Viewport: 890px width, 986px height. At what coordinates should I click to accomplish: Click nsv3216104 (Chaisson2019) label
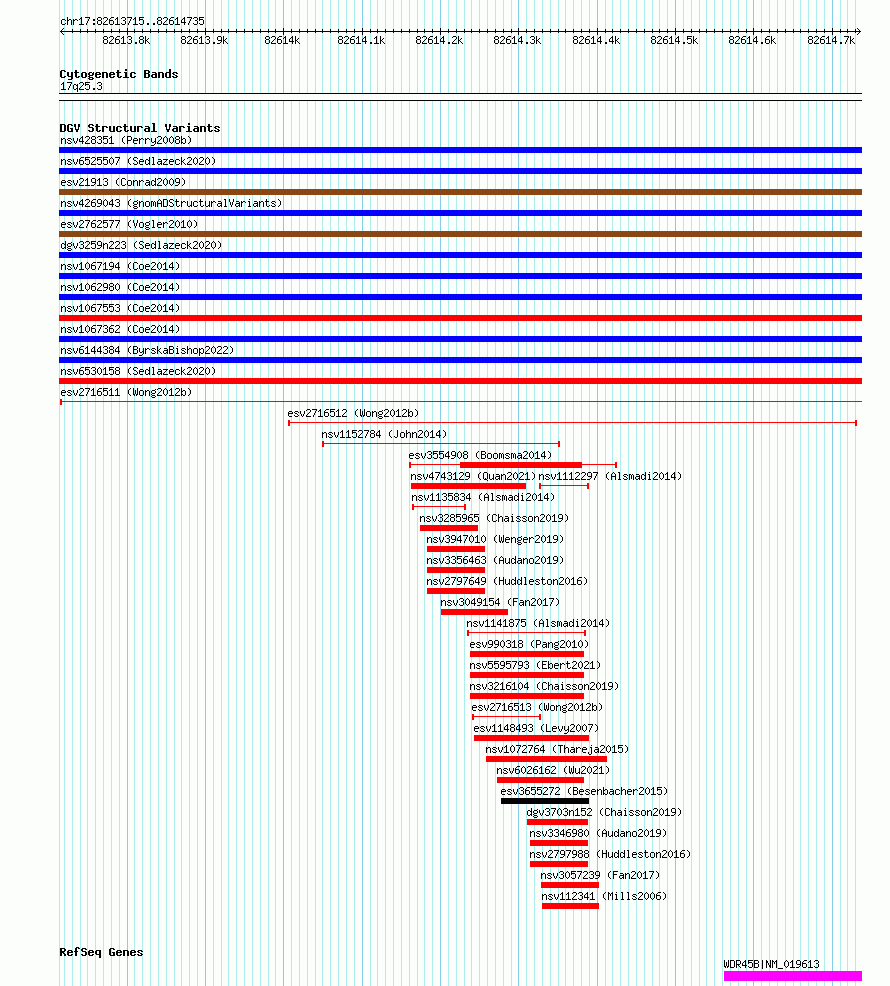[x=544, y=686]
